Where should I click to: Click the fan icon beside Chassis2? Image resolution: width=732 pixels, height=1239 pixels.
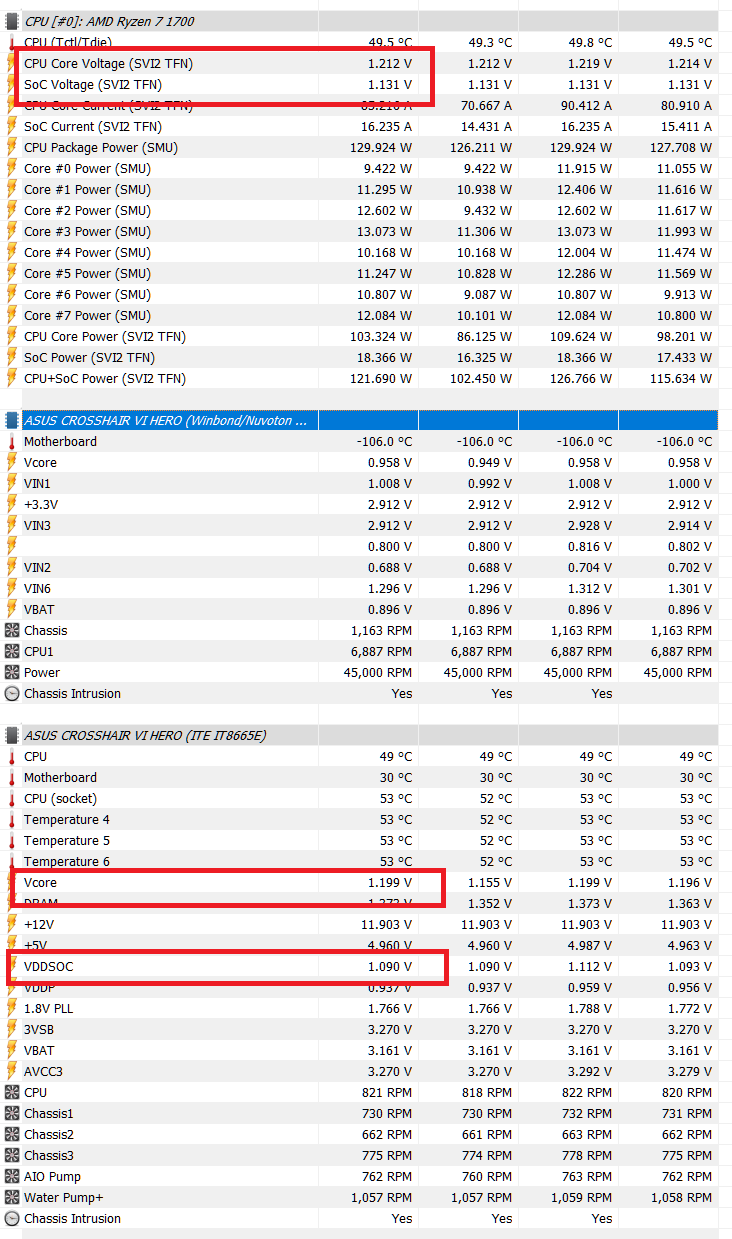click(x=12, y=1134)
